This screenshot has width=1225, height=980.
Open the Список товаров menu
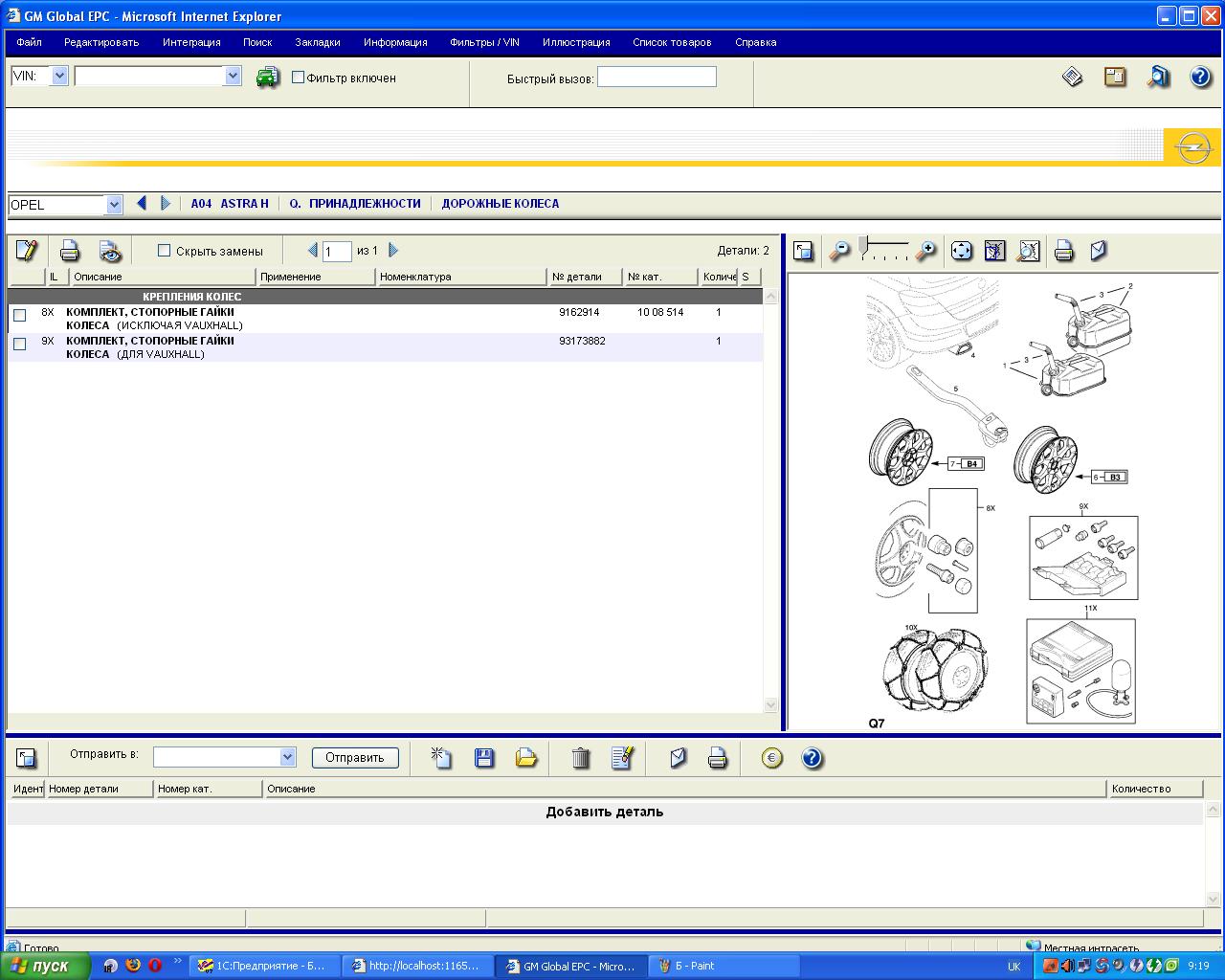coord(672,42)
